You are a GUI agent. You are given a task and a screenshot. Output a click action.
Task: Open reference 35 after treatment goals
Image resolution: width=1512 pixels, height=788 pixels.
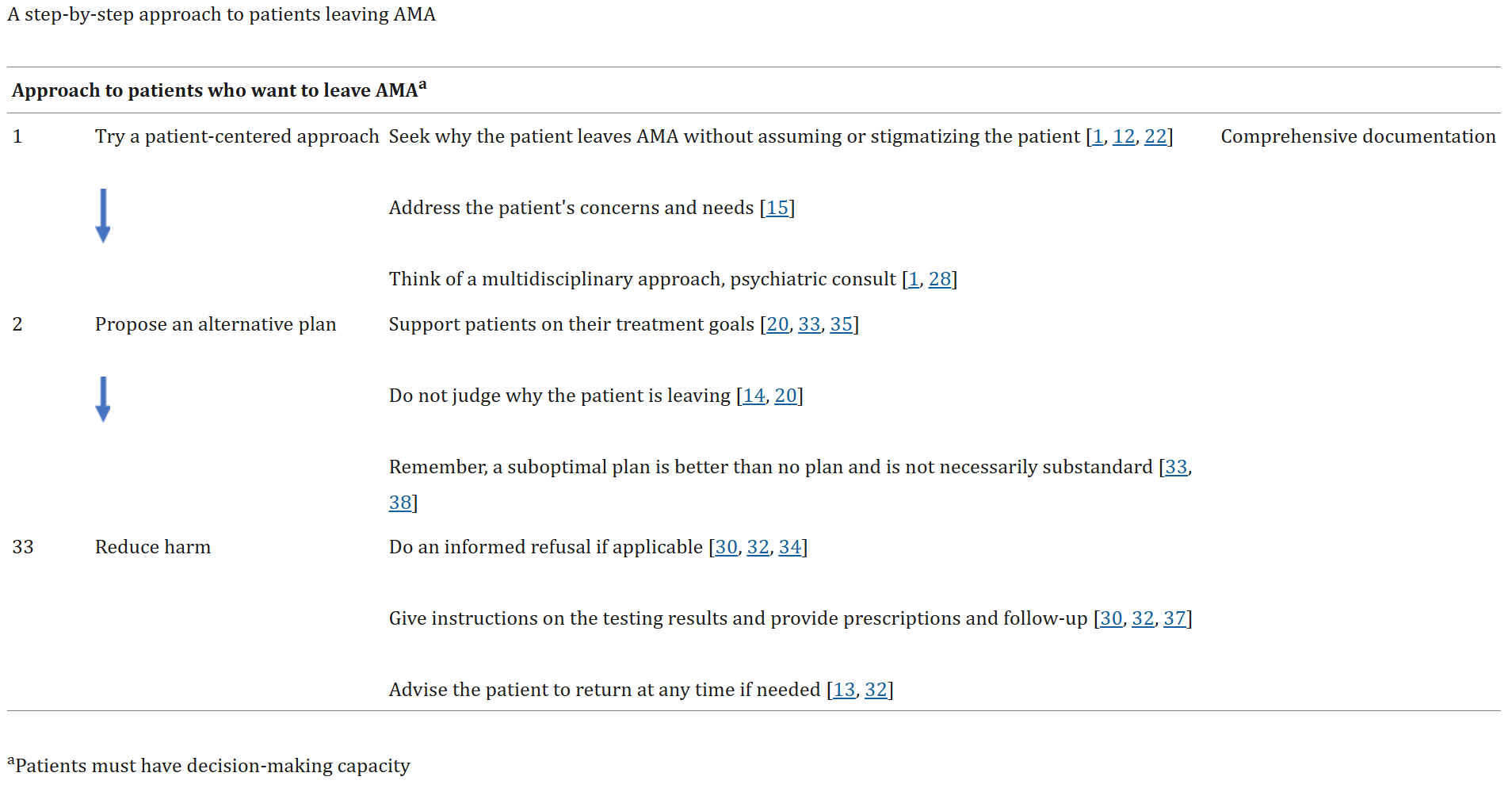[842, 324]
